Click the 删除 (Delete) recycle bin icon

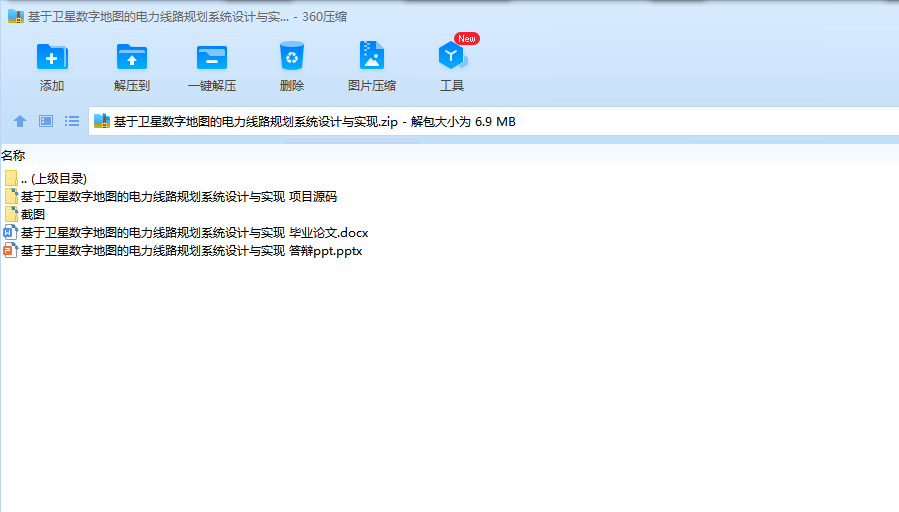(292, 56)
